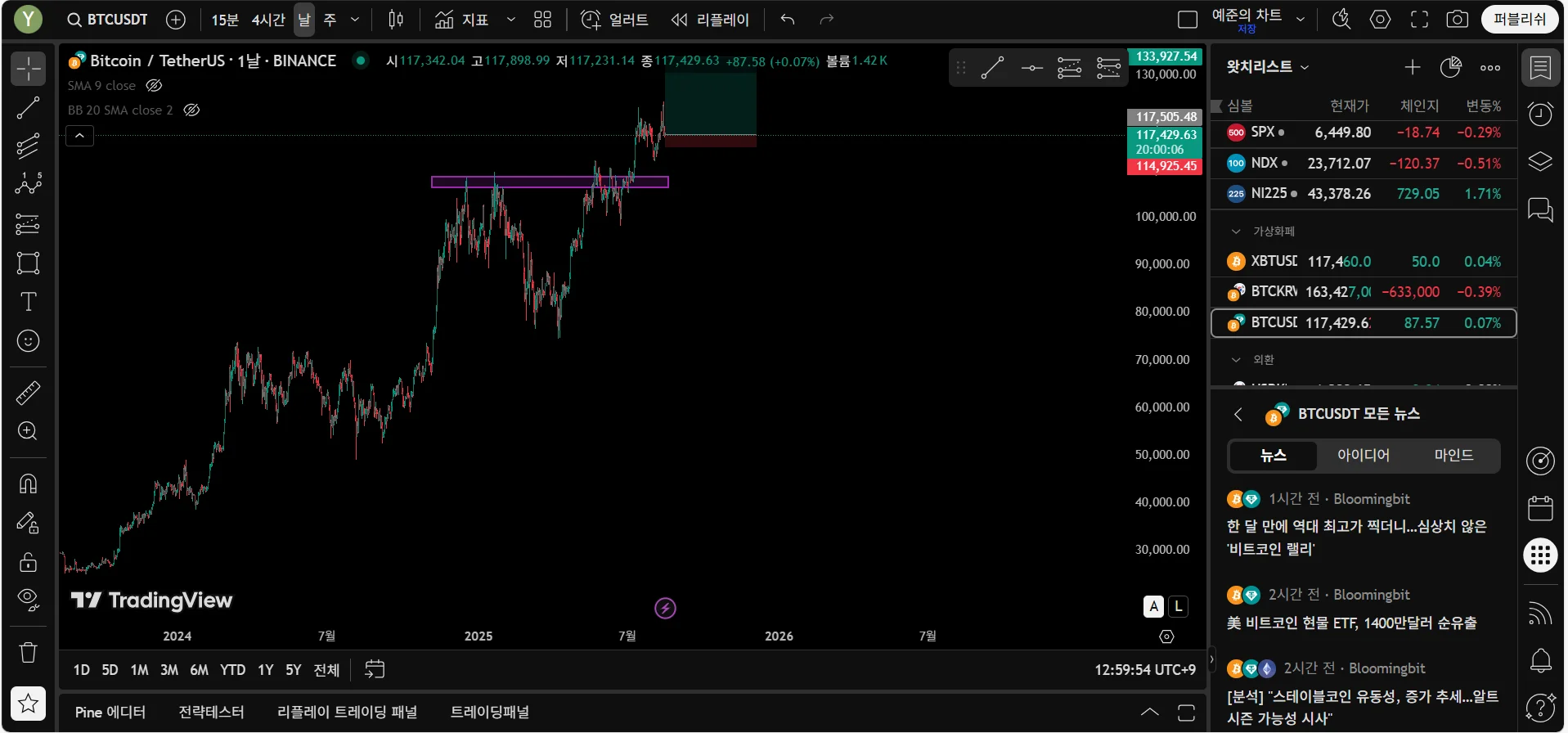
Task: Open the geometric shapes tool
Action: tap(29, 263)
